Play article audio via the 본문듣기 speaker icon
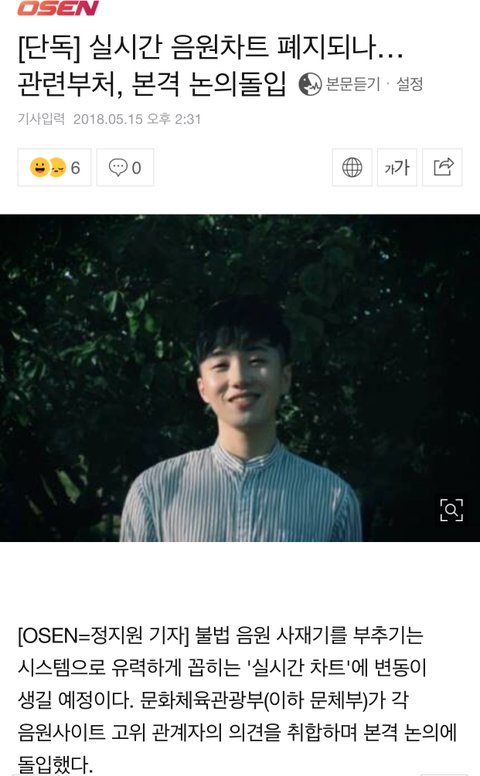The height and width of the screenshot is (776, 480). point(310,84)
